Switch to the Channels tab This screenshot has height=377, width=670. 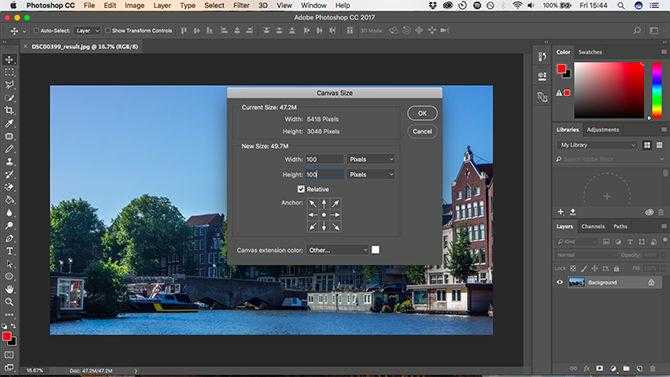click(593, 227)
